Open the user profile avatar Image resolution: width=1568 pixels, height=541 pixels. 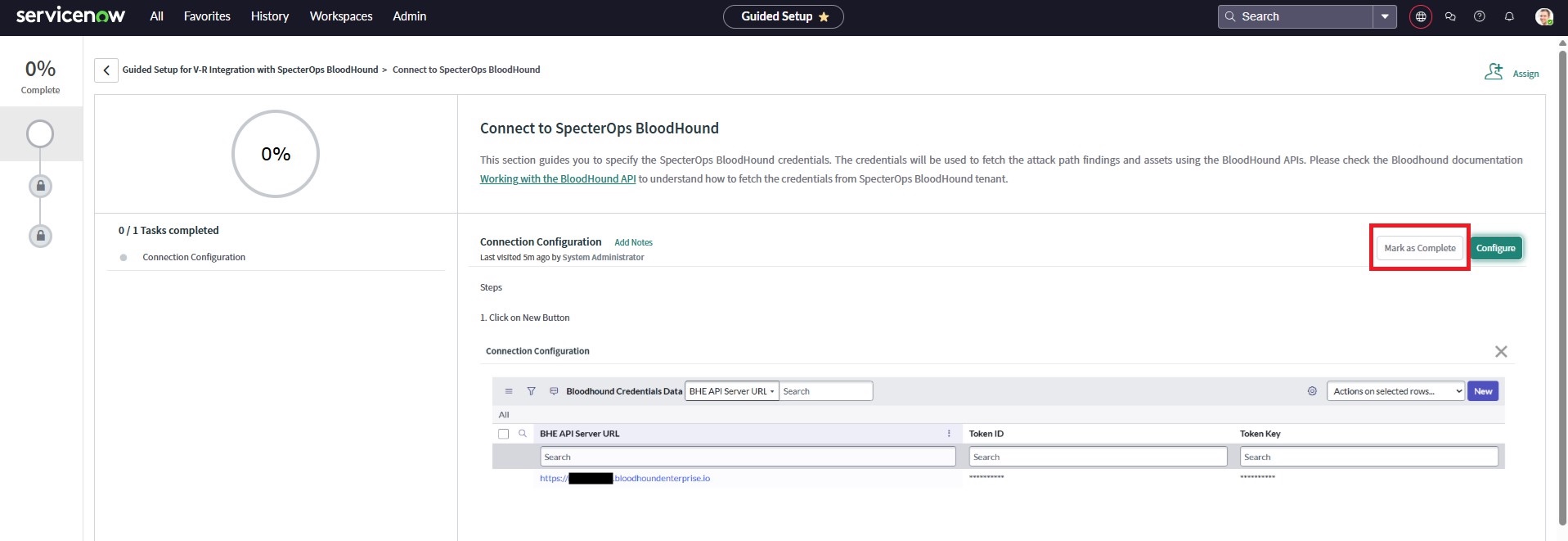click(x=1543, y=16)
